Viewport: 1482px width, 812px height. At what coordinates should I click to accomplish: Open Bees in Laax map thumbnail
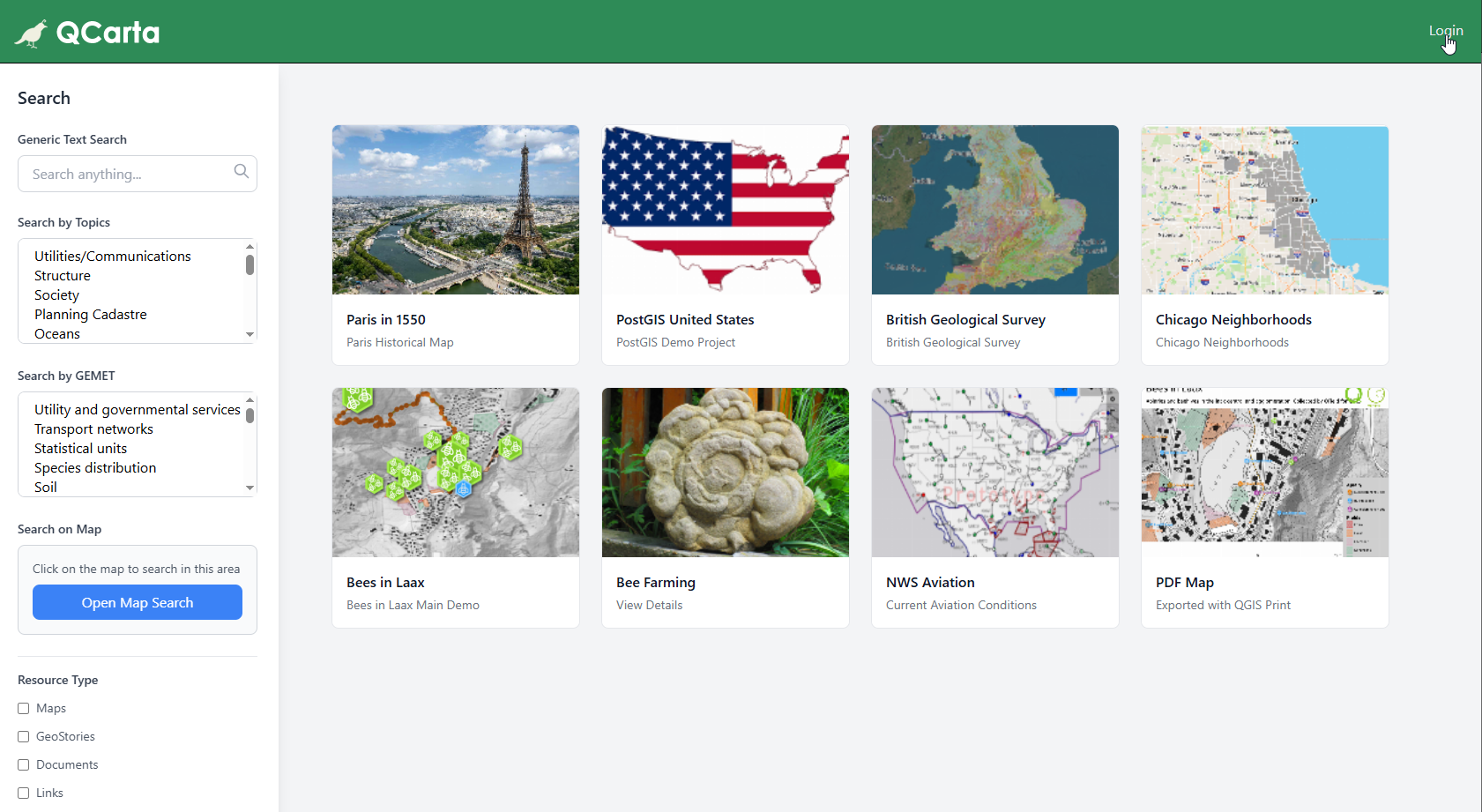tap(456, 473)
